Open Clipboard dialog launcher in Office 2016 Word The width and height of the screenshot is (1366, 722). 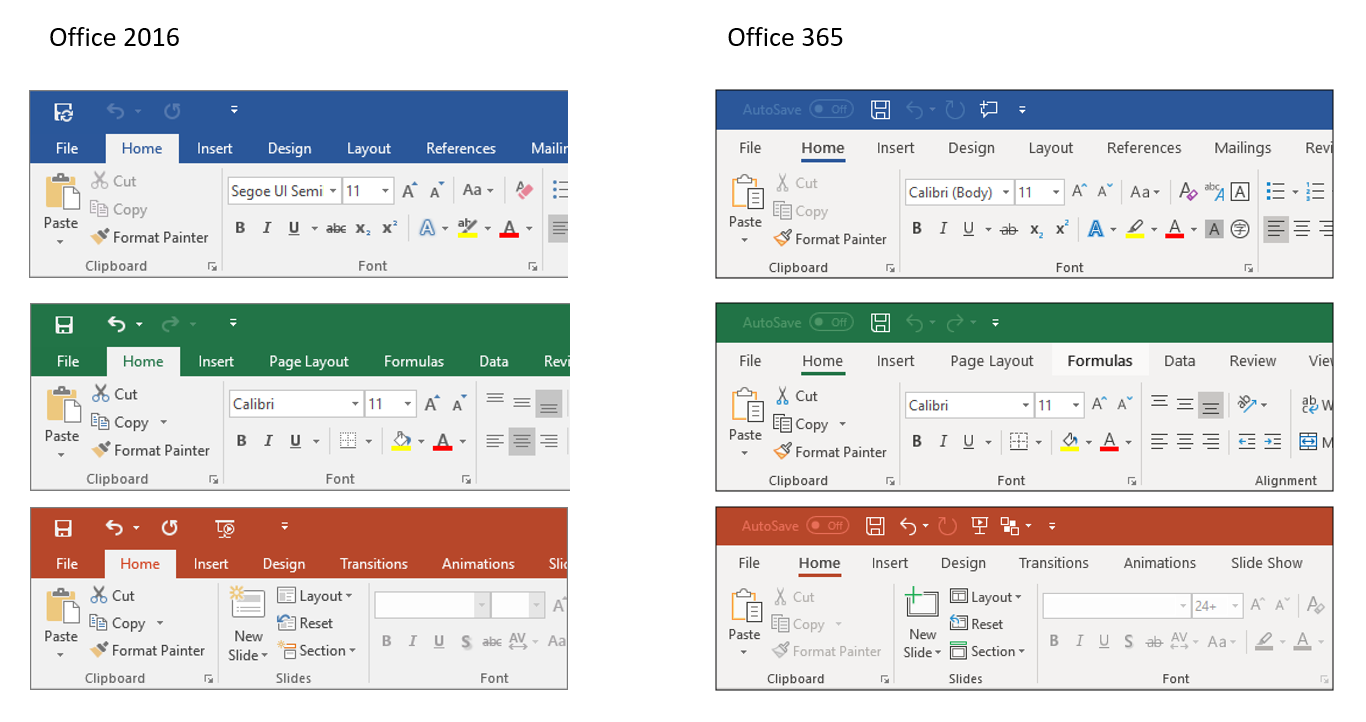click(x=212, y=267)
